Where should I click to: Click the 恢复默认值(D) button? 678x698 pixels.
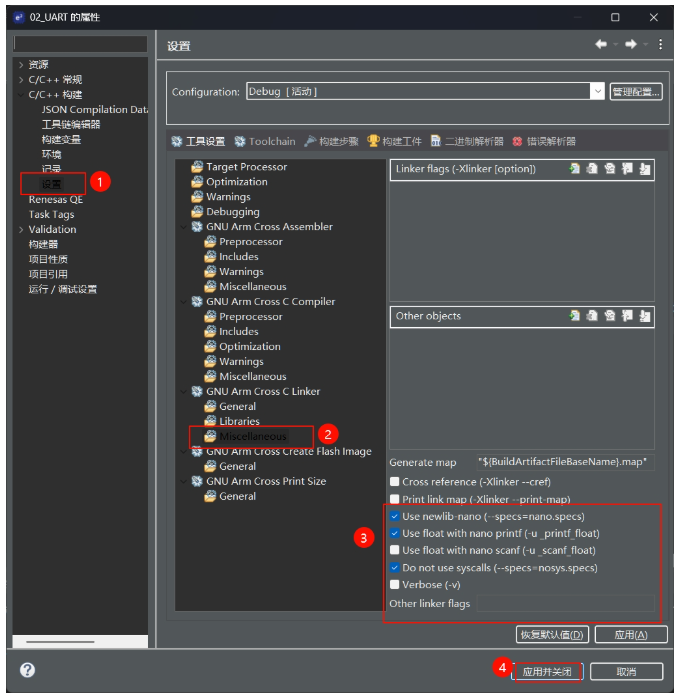pos(552,634)
